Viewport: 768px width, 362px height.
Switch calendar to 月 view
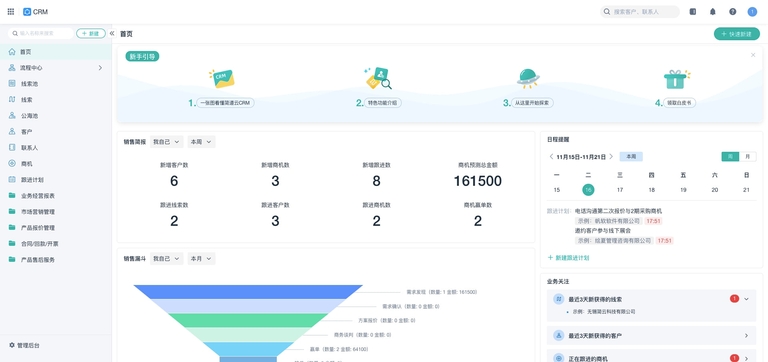tap(747, 156)
